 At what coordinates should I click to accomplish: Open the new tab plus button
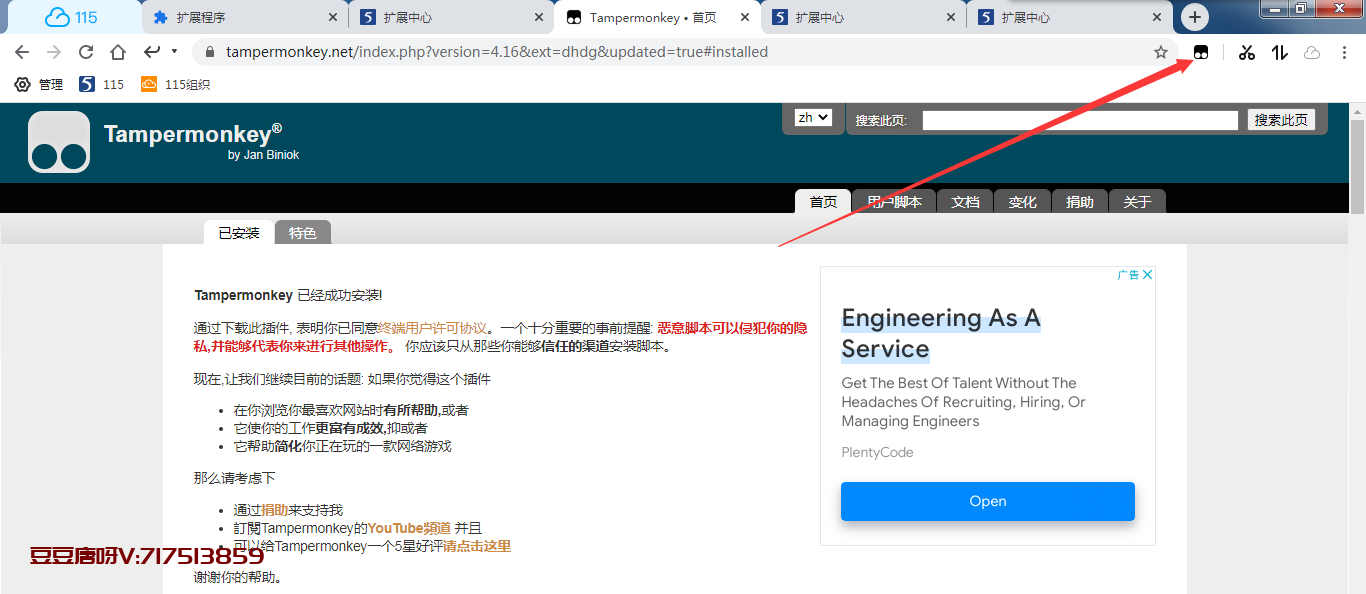[1195, 17]
